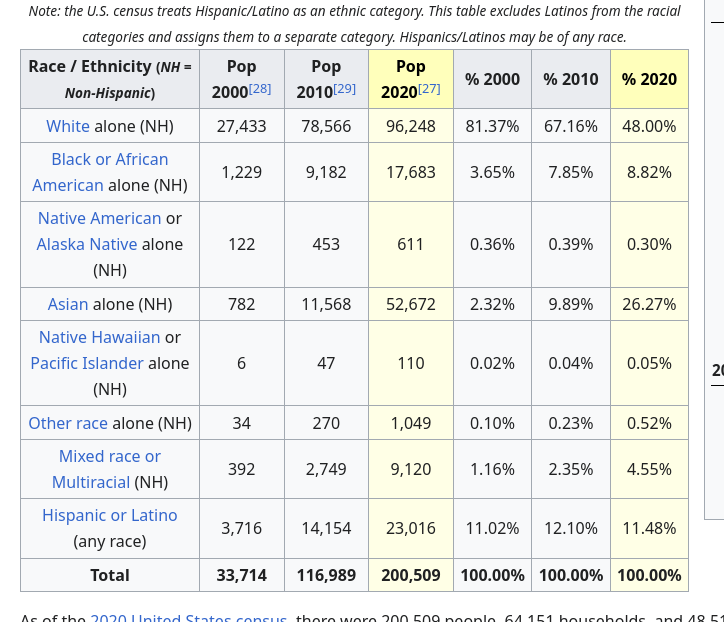The width and height of the screenshot is (724, 622).
Task: Click the 0.36% cell
Action: click(492, 244)
